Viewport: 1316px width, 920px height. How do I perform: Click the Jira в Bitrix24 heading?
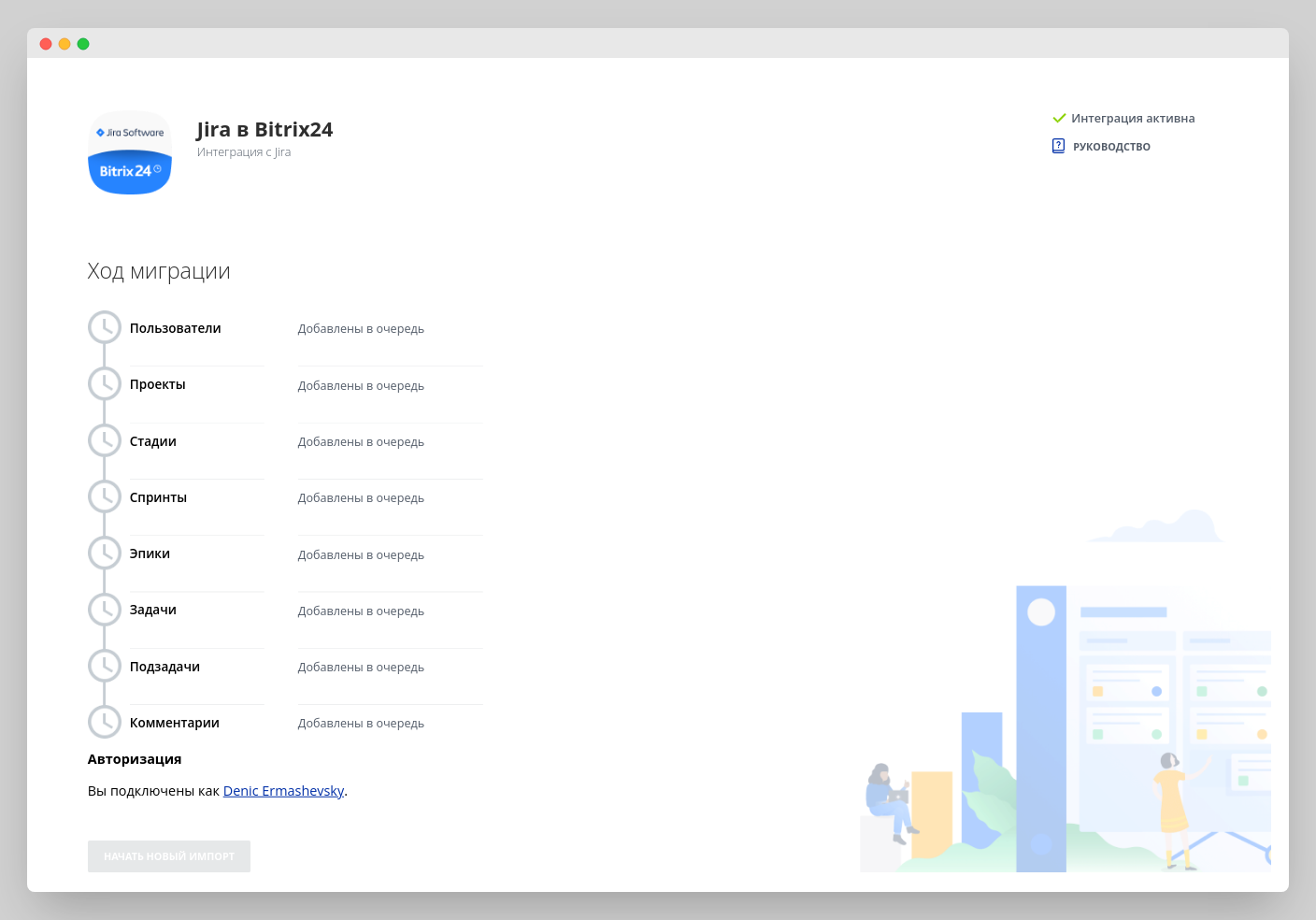265,130
